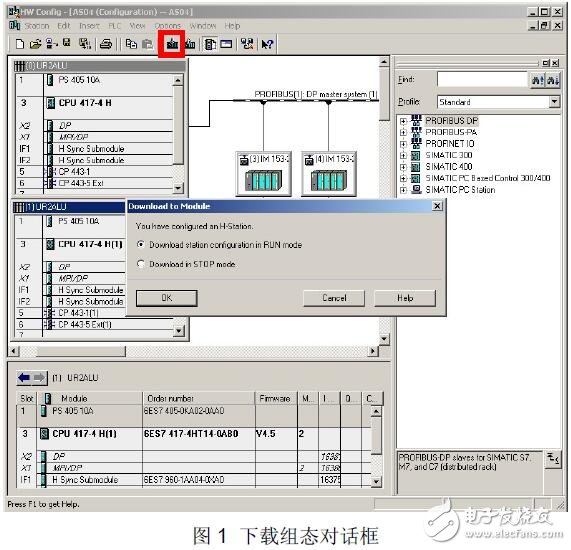
Task: Click the Order number column header
Action: coord(198,398)
